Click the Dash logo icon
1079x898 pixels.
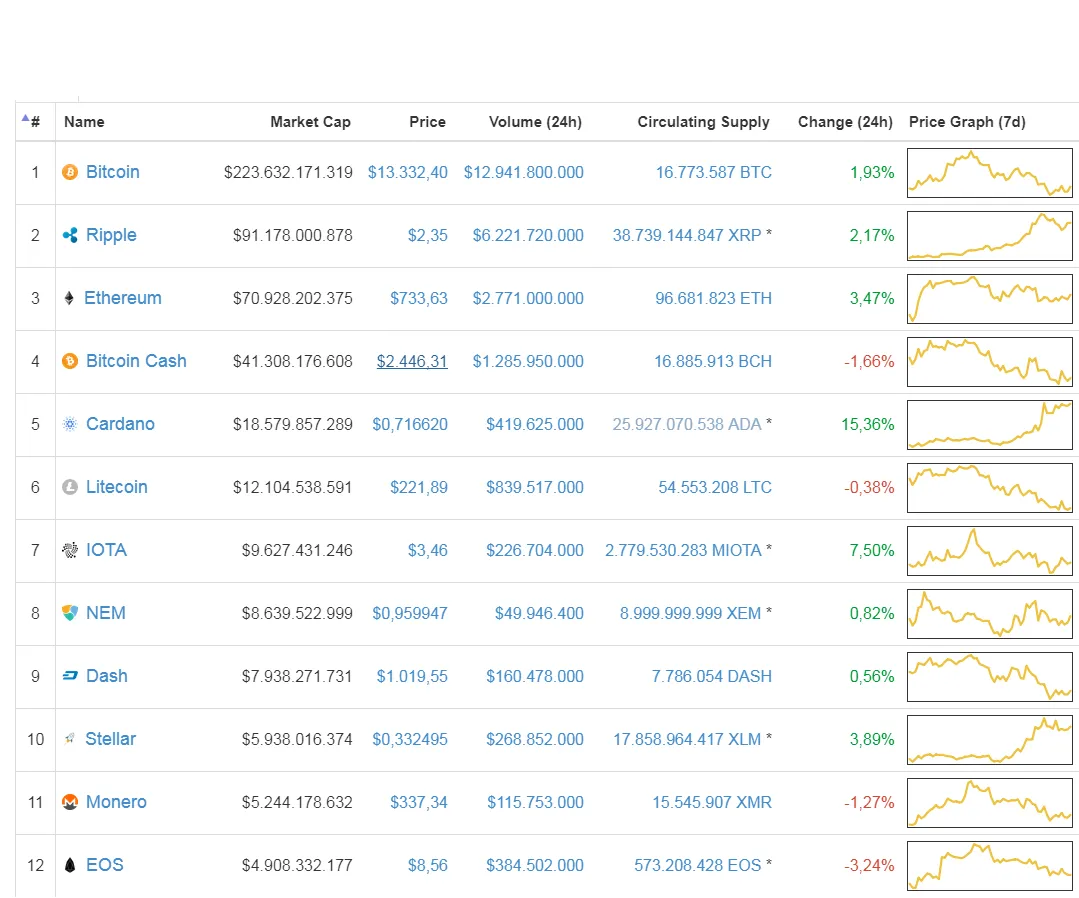[x=70, y=676]
